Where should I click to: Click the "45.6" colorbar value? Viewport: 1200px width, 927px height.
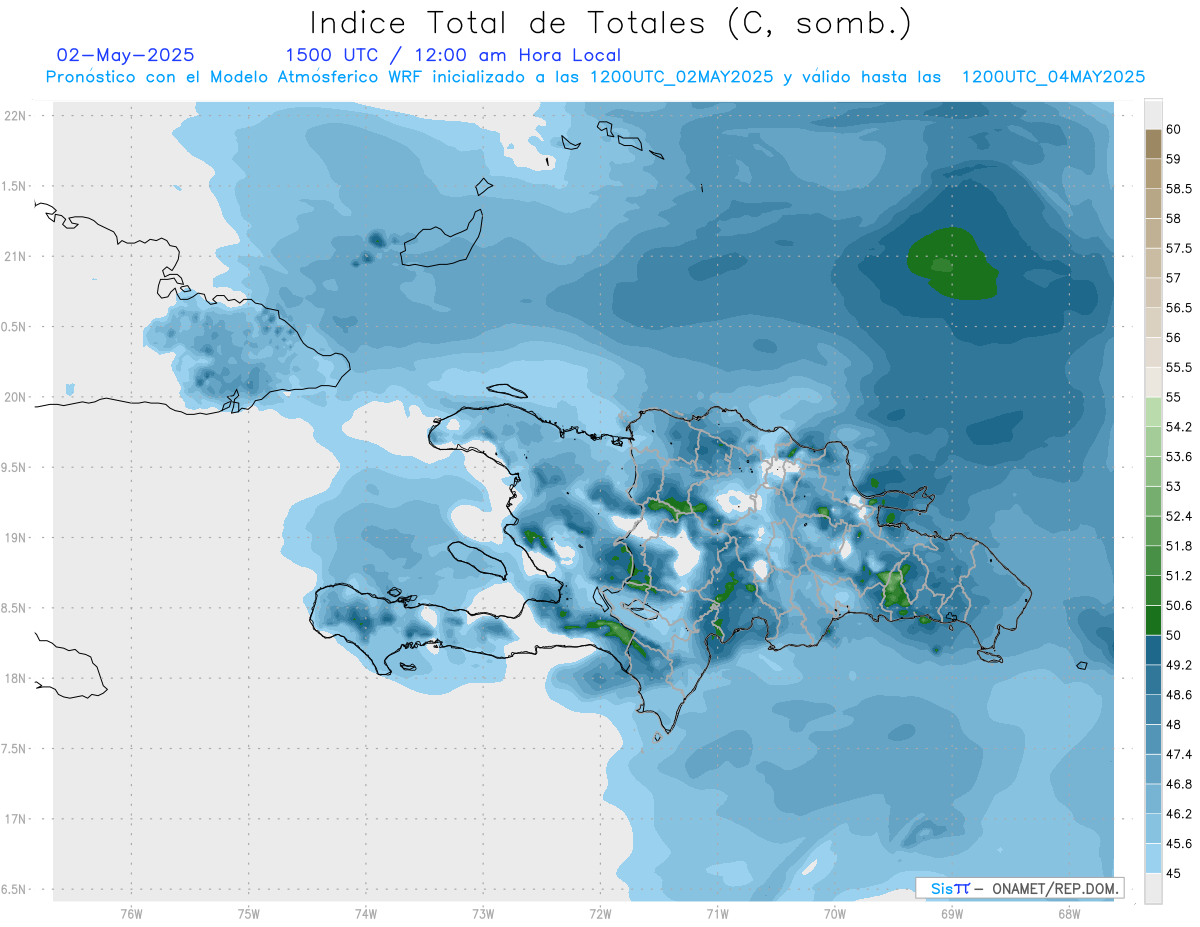pos(1179,844)
